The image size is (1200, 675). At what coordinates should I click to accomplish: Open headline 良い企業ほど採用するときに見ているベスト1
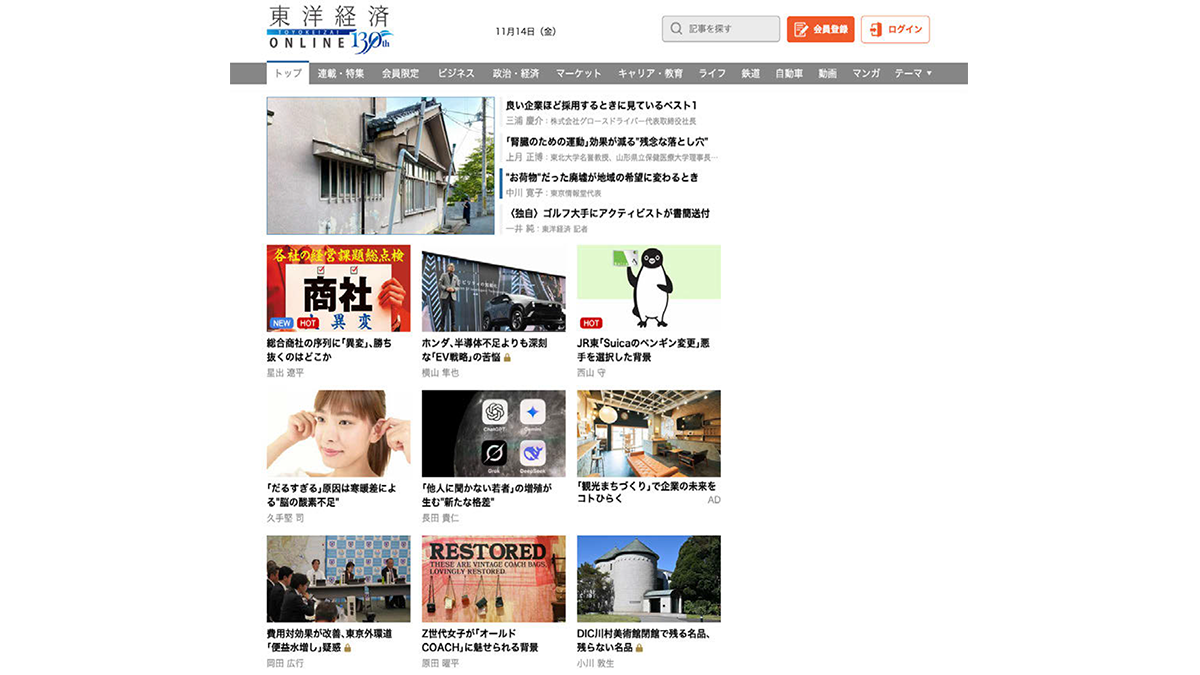coord(601,105)
